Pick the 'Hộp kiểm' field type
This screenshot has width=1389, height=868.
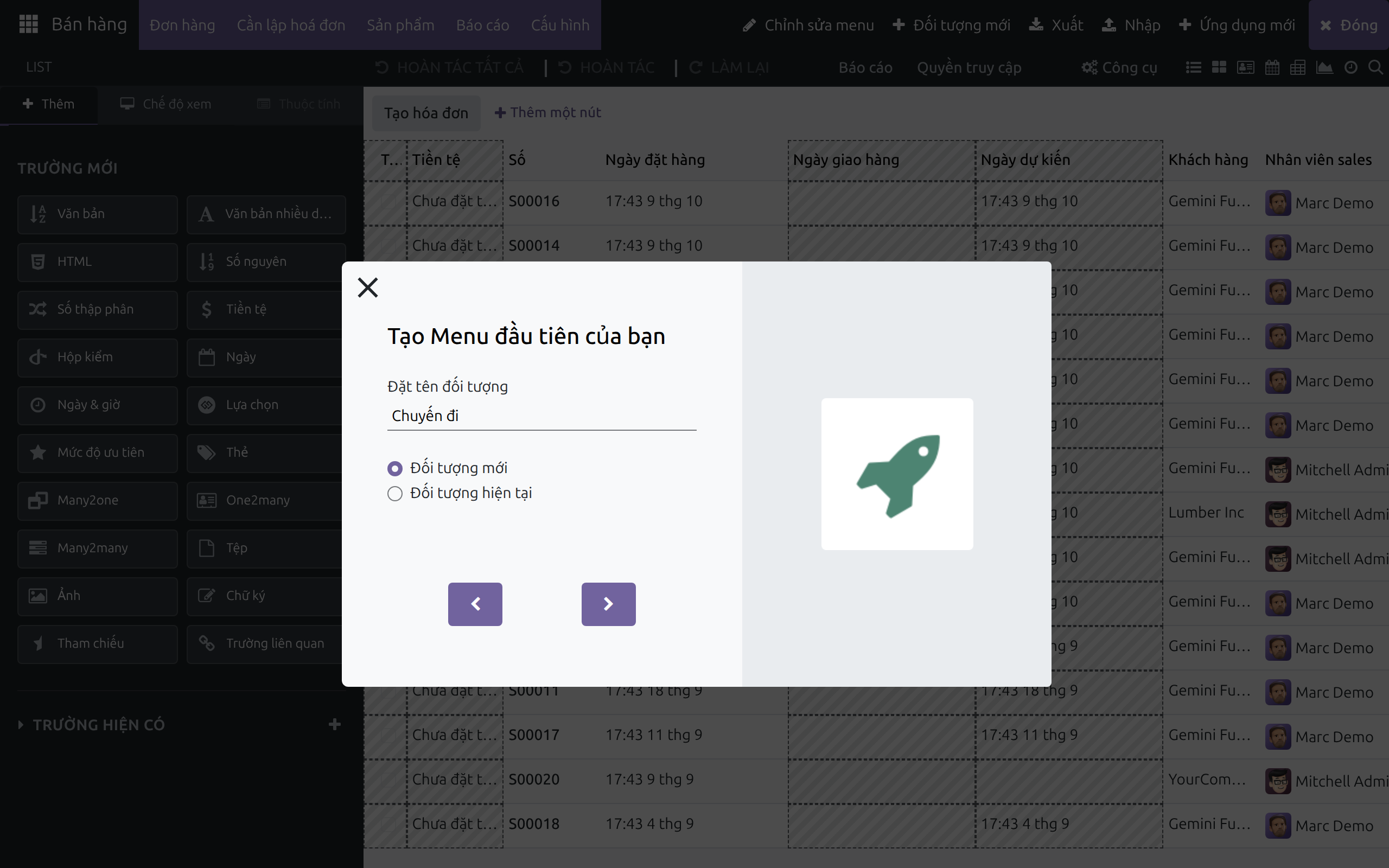[x=98, y=356]
